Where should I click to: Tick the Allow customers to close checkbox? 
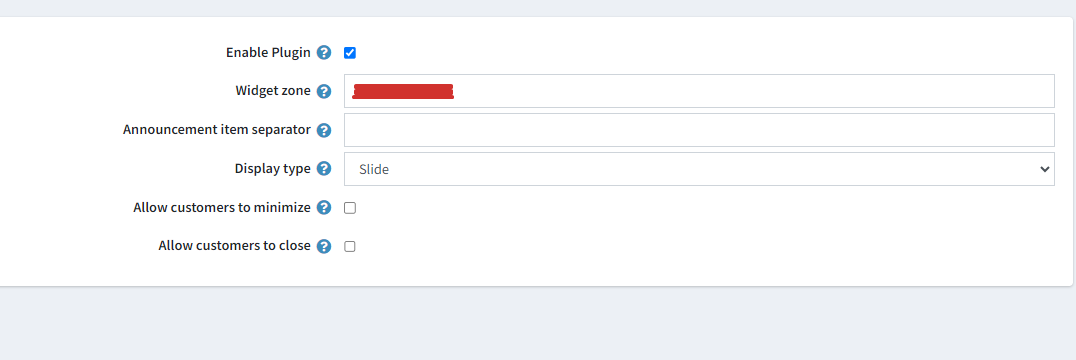click(350, 246)
